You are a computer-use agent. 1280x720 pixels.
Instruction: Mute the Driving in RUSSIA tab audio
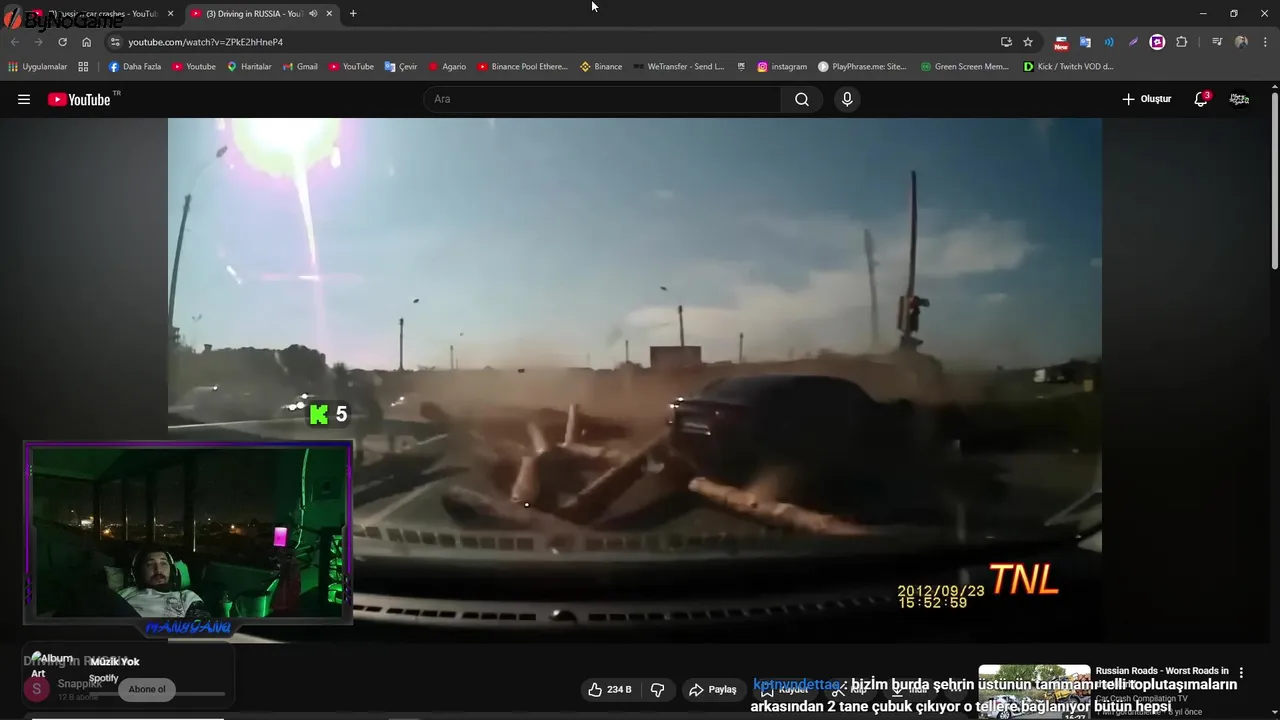(313, 14)
